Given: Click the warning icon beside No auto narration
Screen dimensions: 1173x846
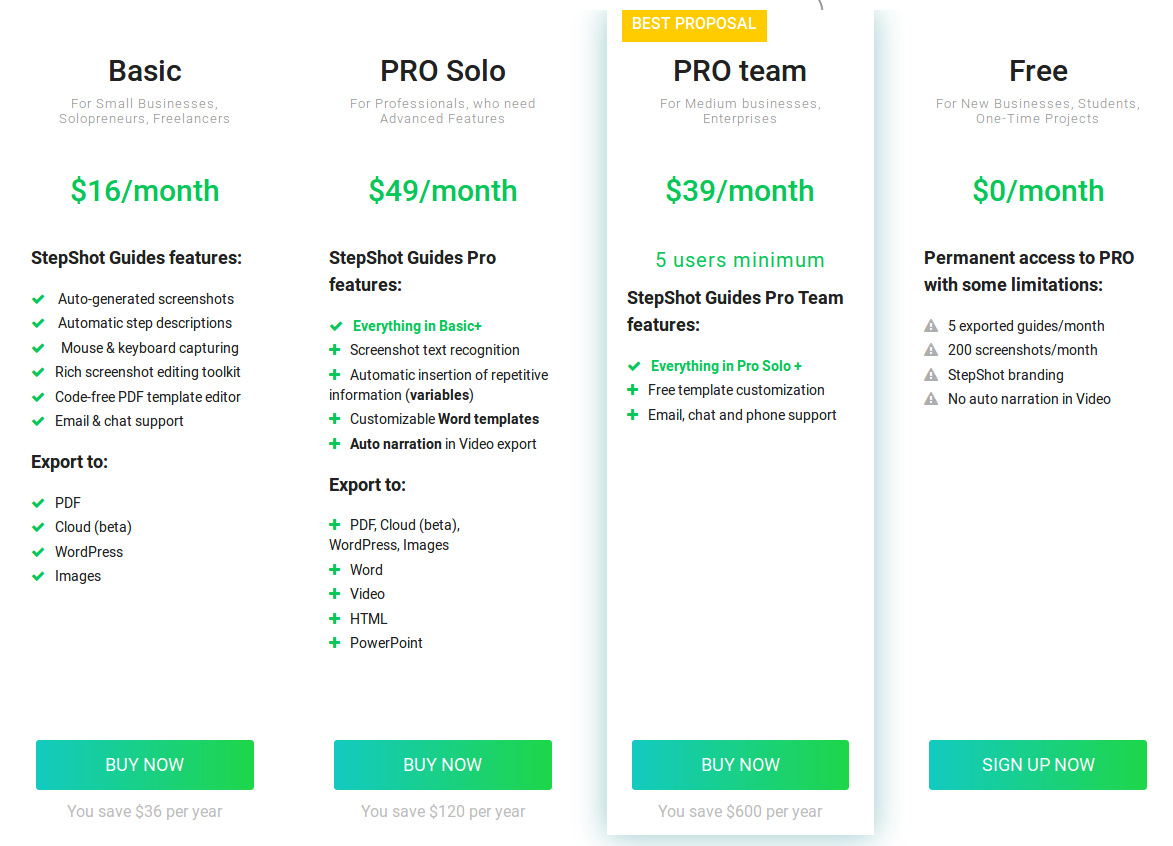Looking at the screenshot, I should coord(931,399).
